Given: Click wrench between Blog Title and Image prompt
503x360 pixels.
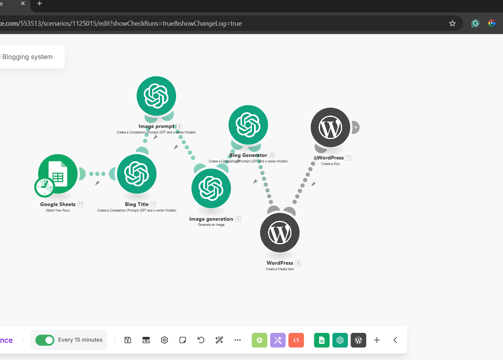Looking at the screenshot, I should 155,137.
